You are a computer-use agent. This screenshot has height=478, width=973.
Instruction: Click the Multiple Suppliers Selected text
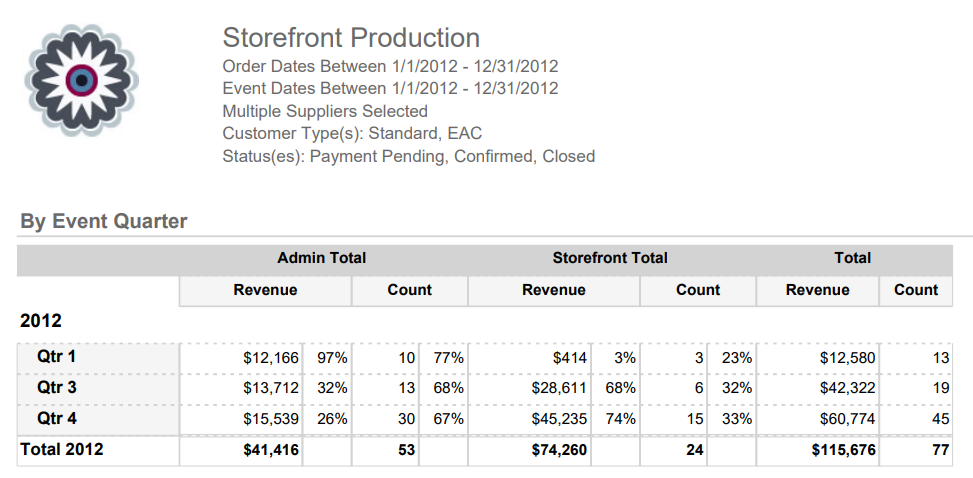(x=325, y=111)
